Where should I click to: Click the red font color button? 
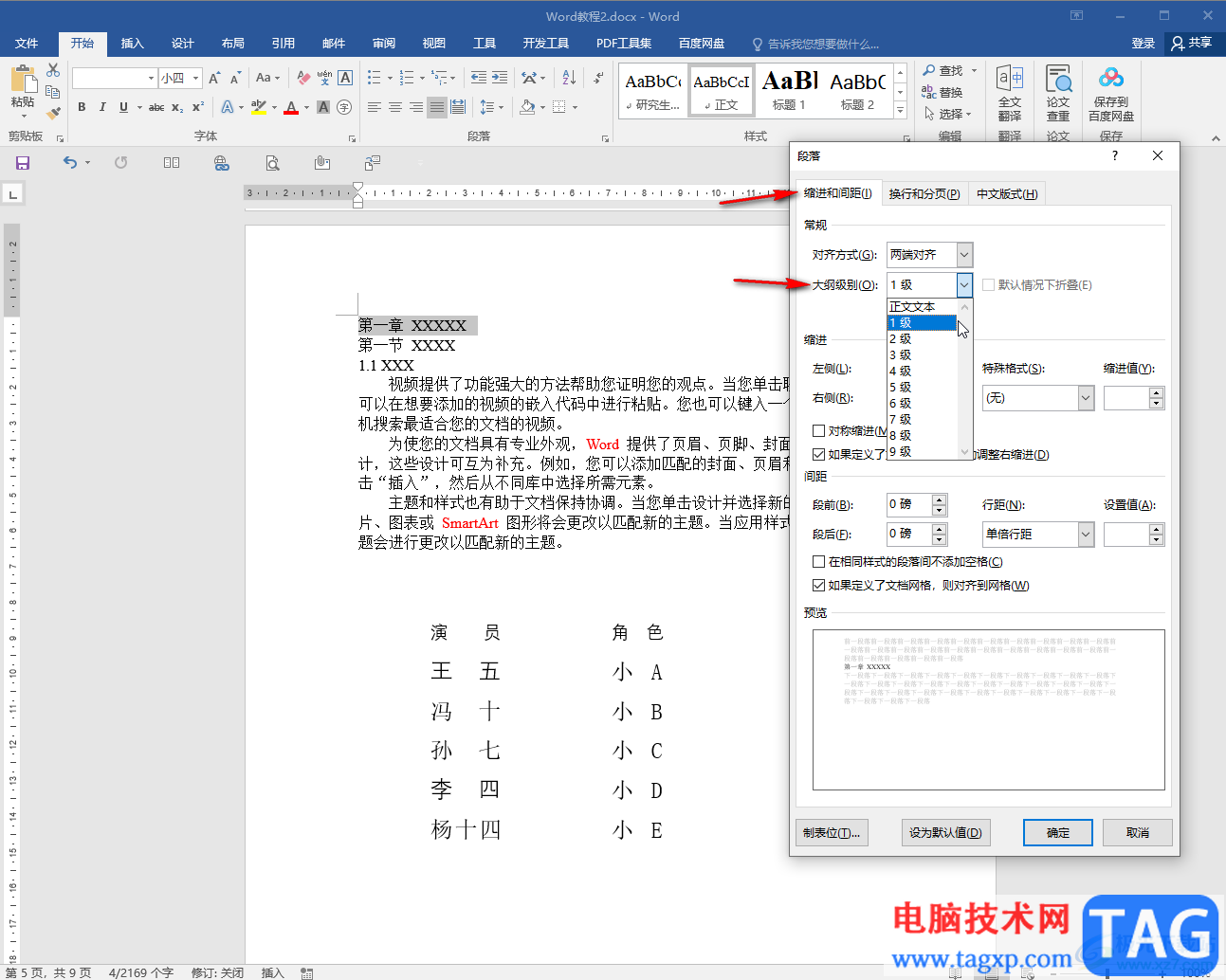click(x=291, y=107)
